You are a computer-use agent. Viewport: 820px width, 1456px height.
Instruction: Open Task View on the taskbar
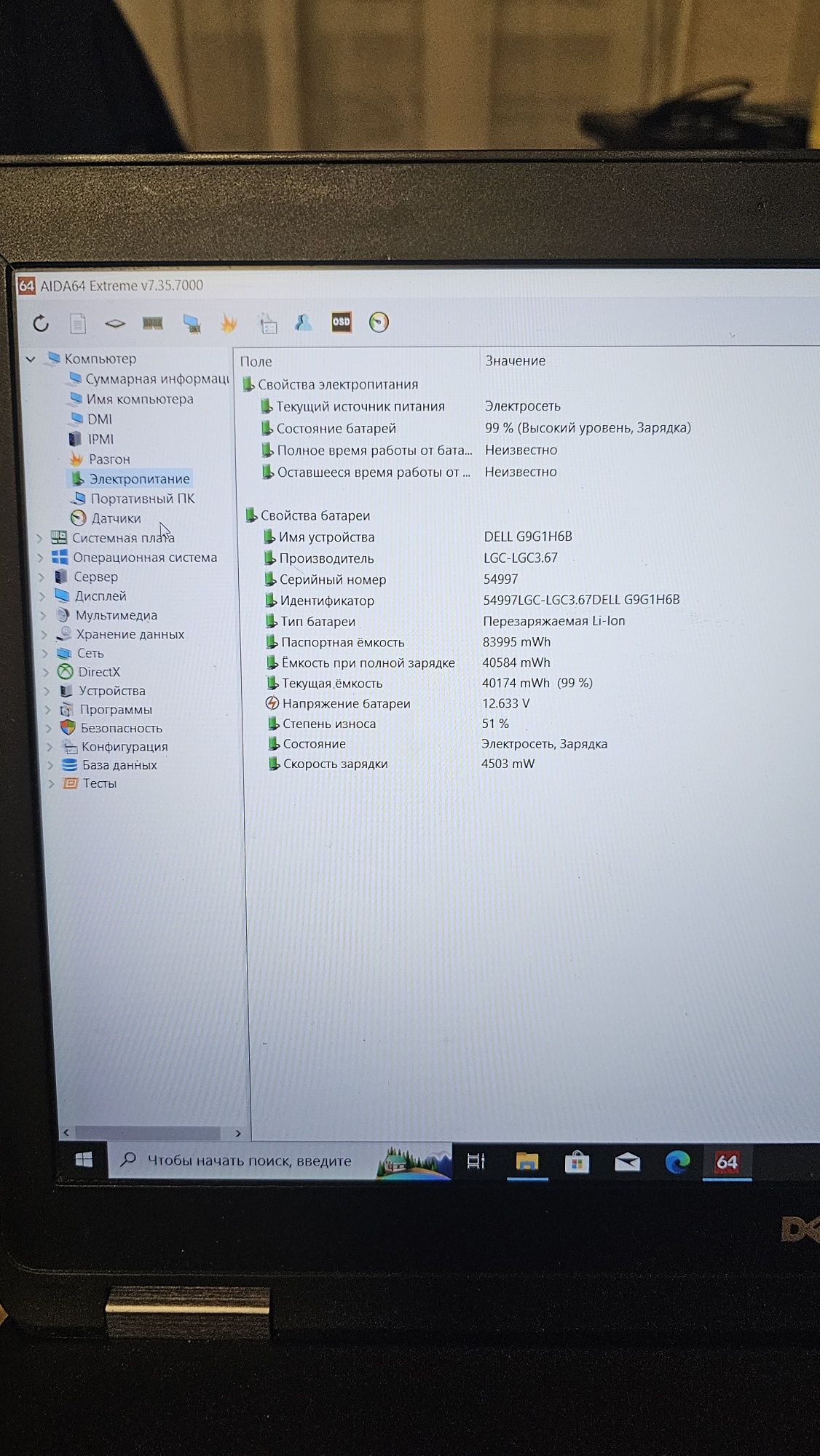click(x=476, y=1161)
